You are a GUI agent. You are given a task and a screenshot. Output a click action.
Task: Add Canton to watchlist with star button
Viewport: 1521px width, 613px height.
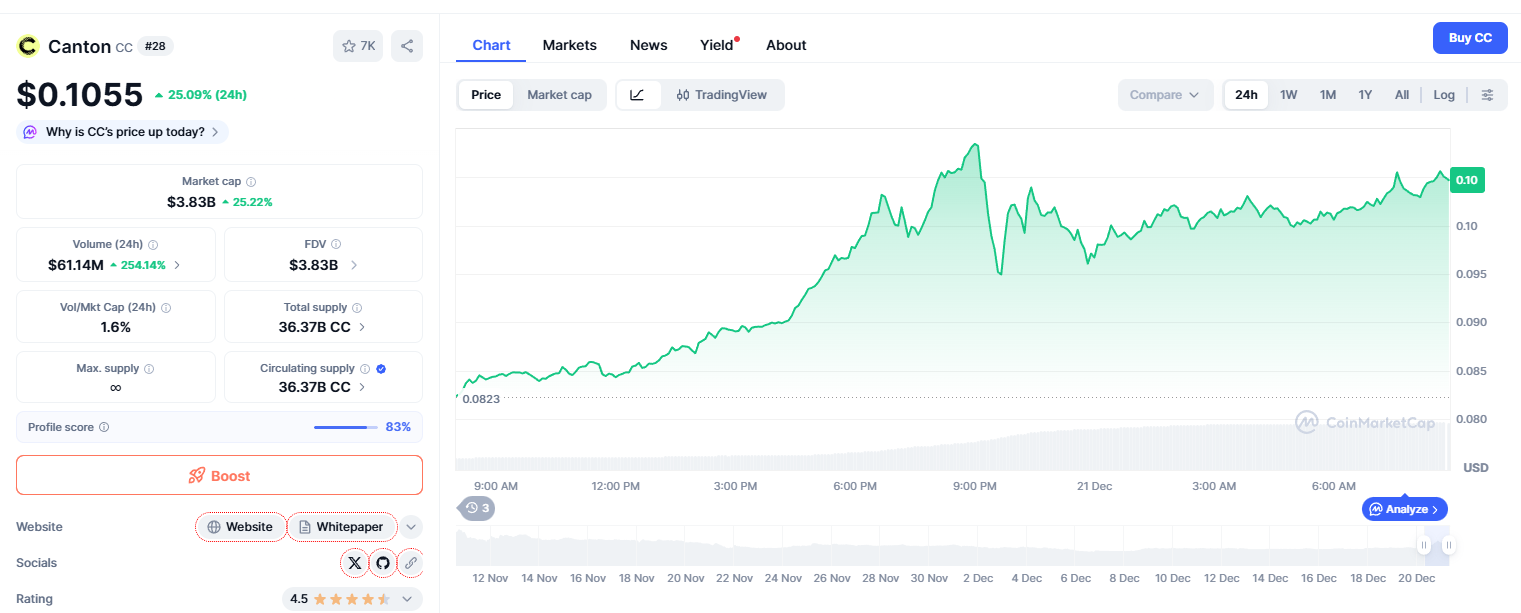pyautogui.click(x=358, y=46)
